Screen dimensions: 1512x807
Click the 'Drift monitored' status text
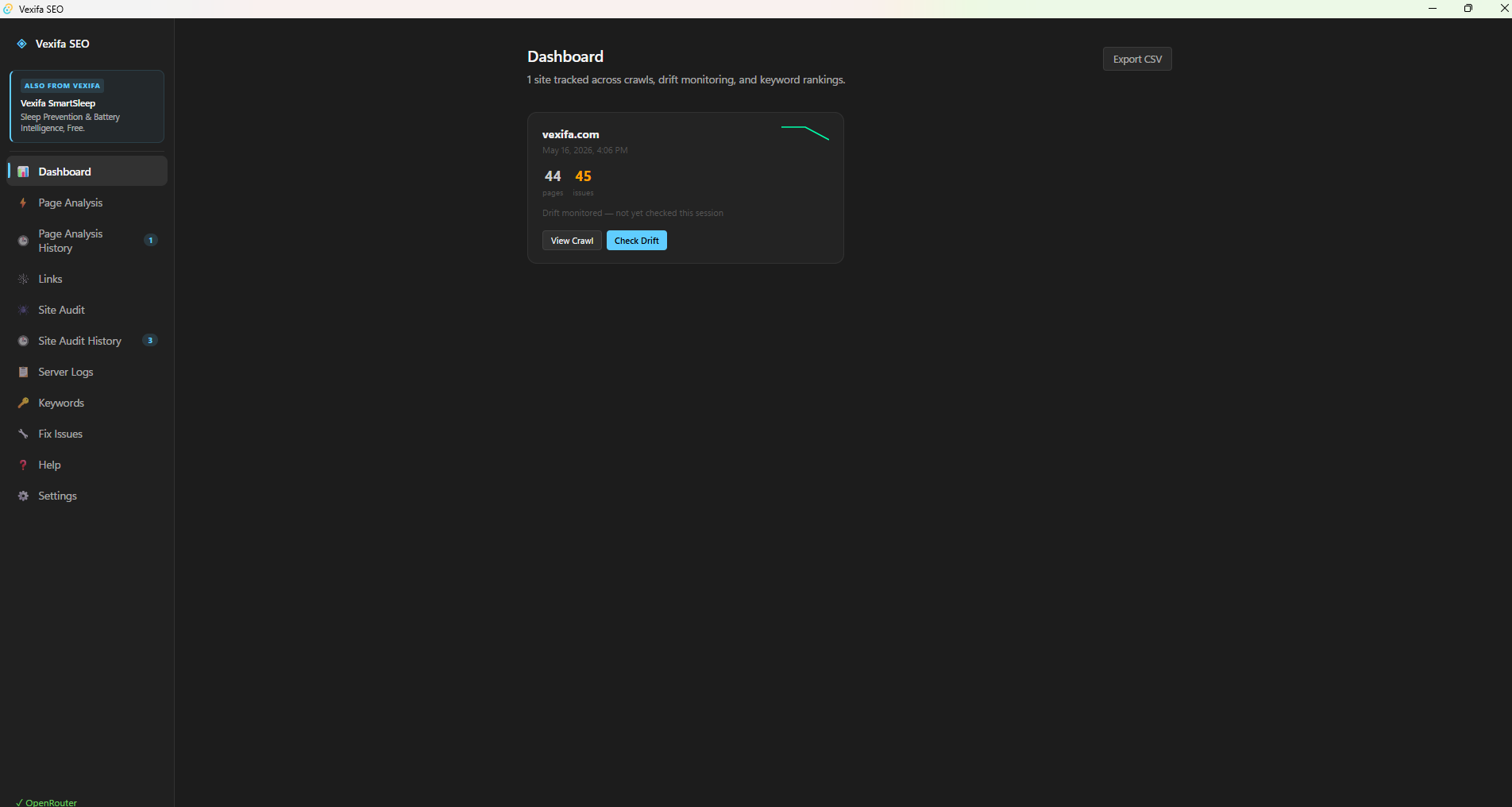[x=633, y=213]
